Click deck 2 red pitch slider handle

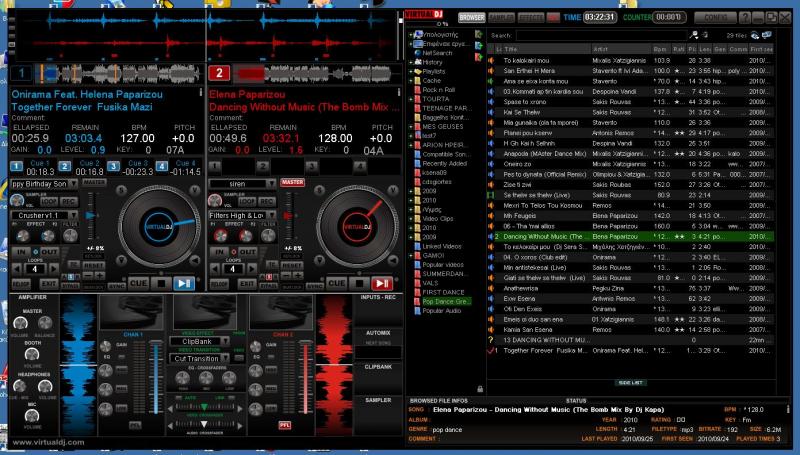point(289,216)
